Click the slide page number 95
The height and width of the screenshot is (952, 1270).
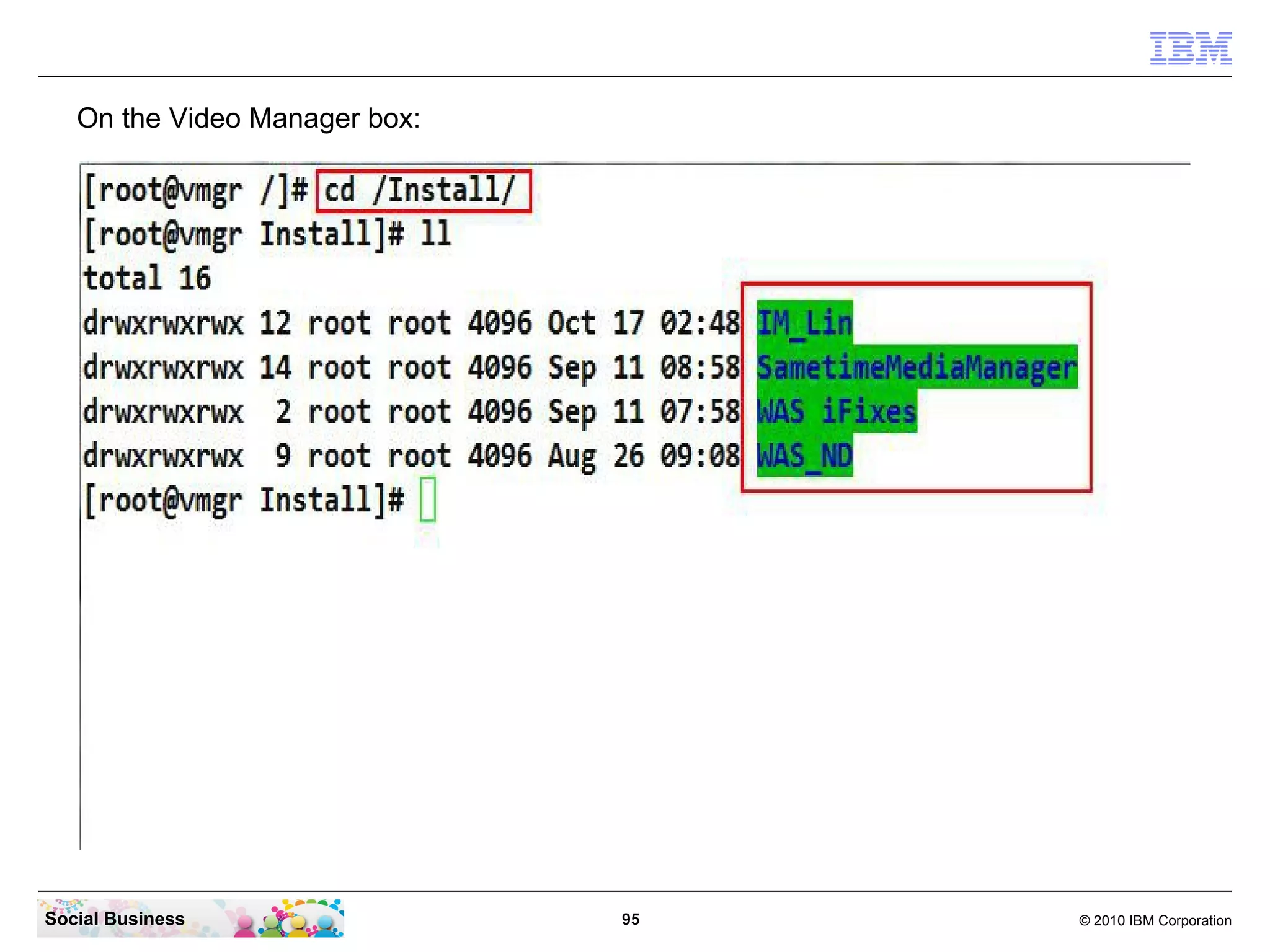(x=630, y=919)
